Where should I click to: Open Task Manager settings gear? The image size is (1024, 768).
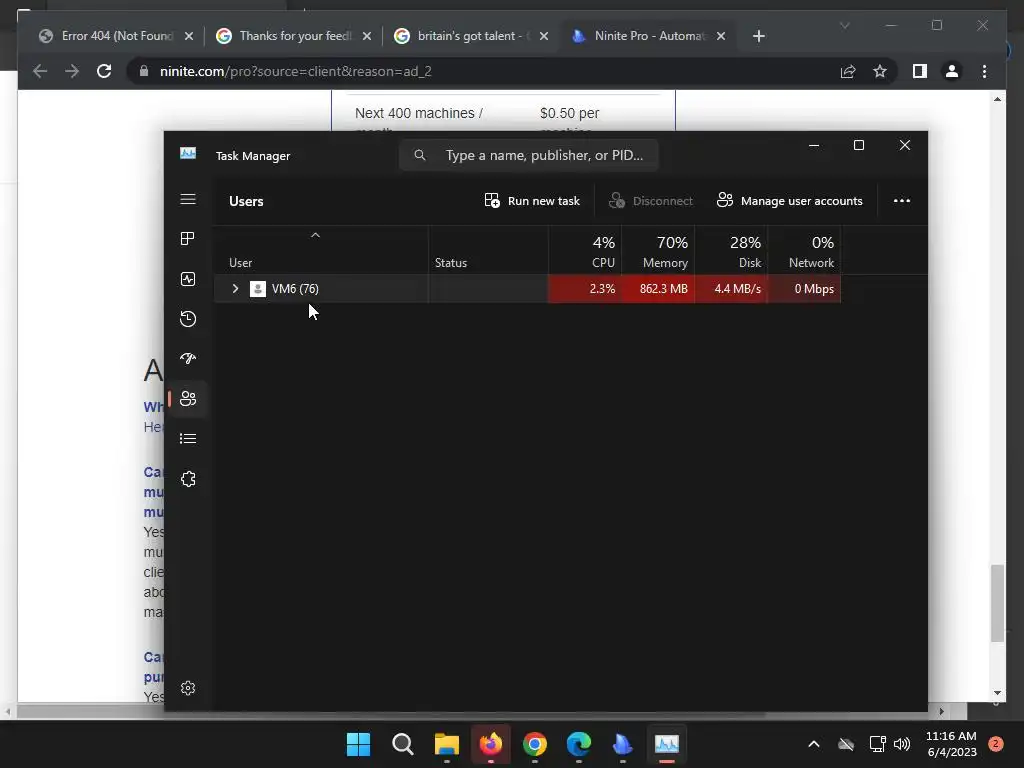[x=188, y=688]
